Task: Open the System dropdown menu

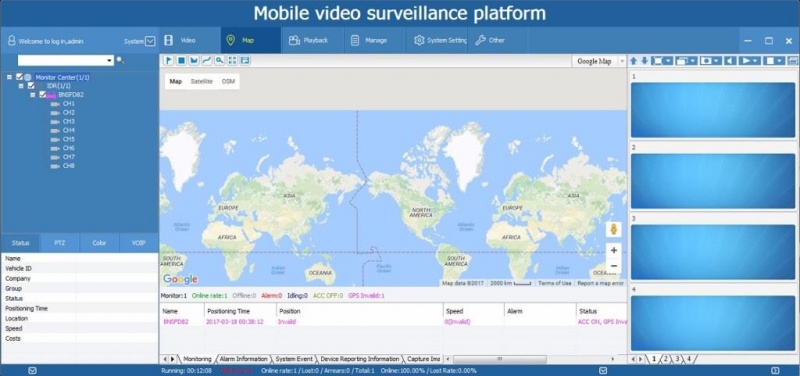Action: tap(139, 41)
